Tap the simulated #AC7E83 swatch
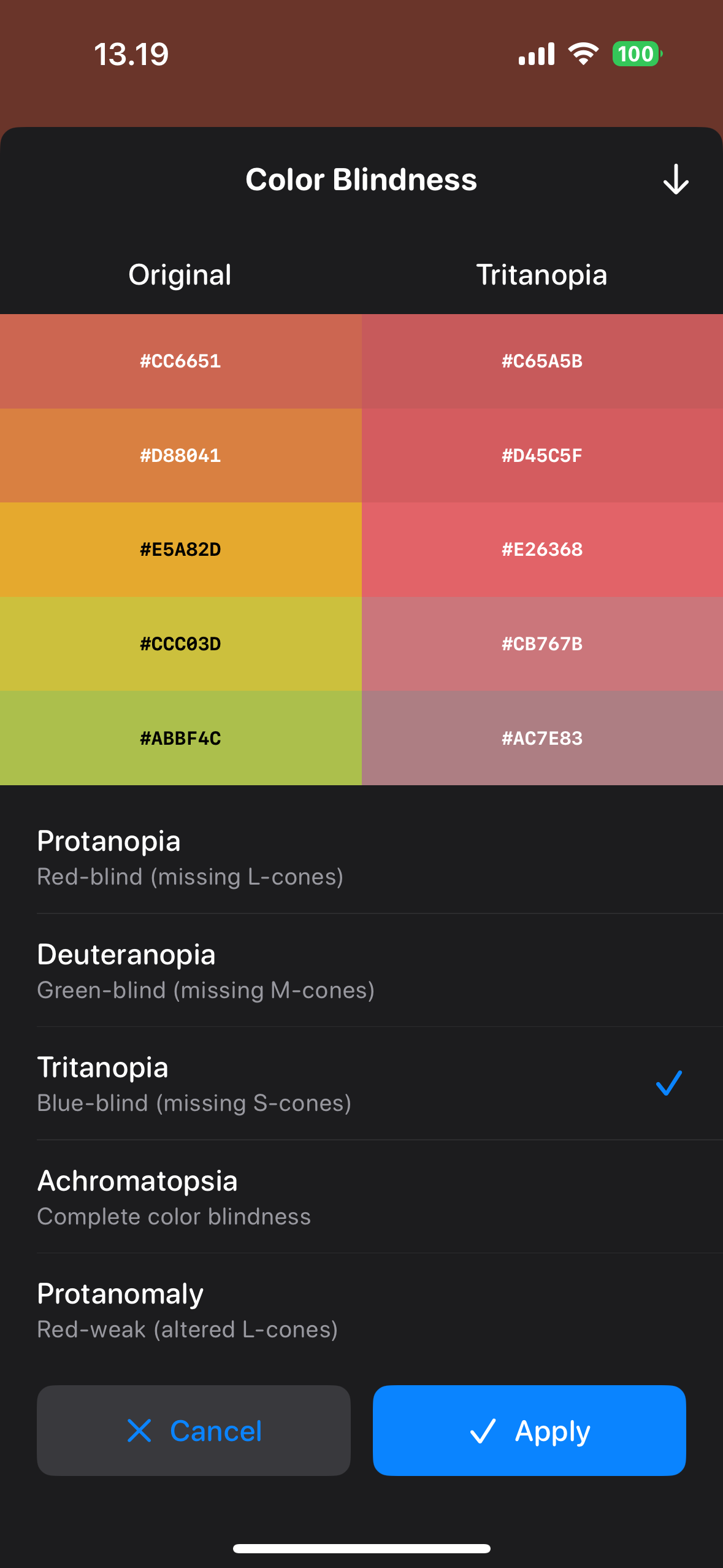 pyautogui.click(x=542, y=738)
